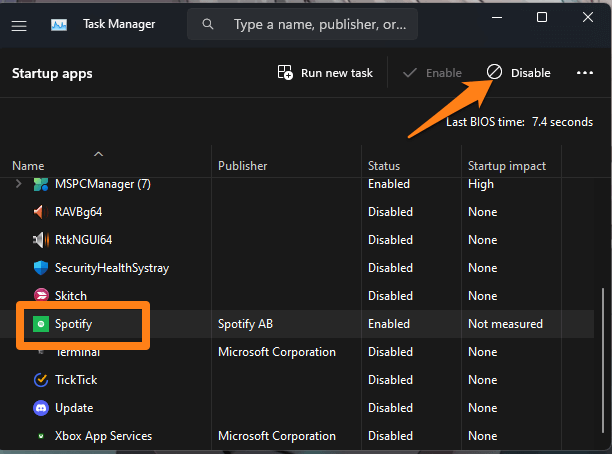Screen dimensions: 612x454
Task: Select the Discord Update icon
Action: point(41,408)
